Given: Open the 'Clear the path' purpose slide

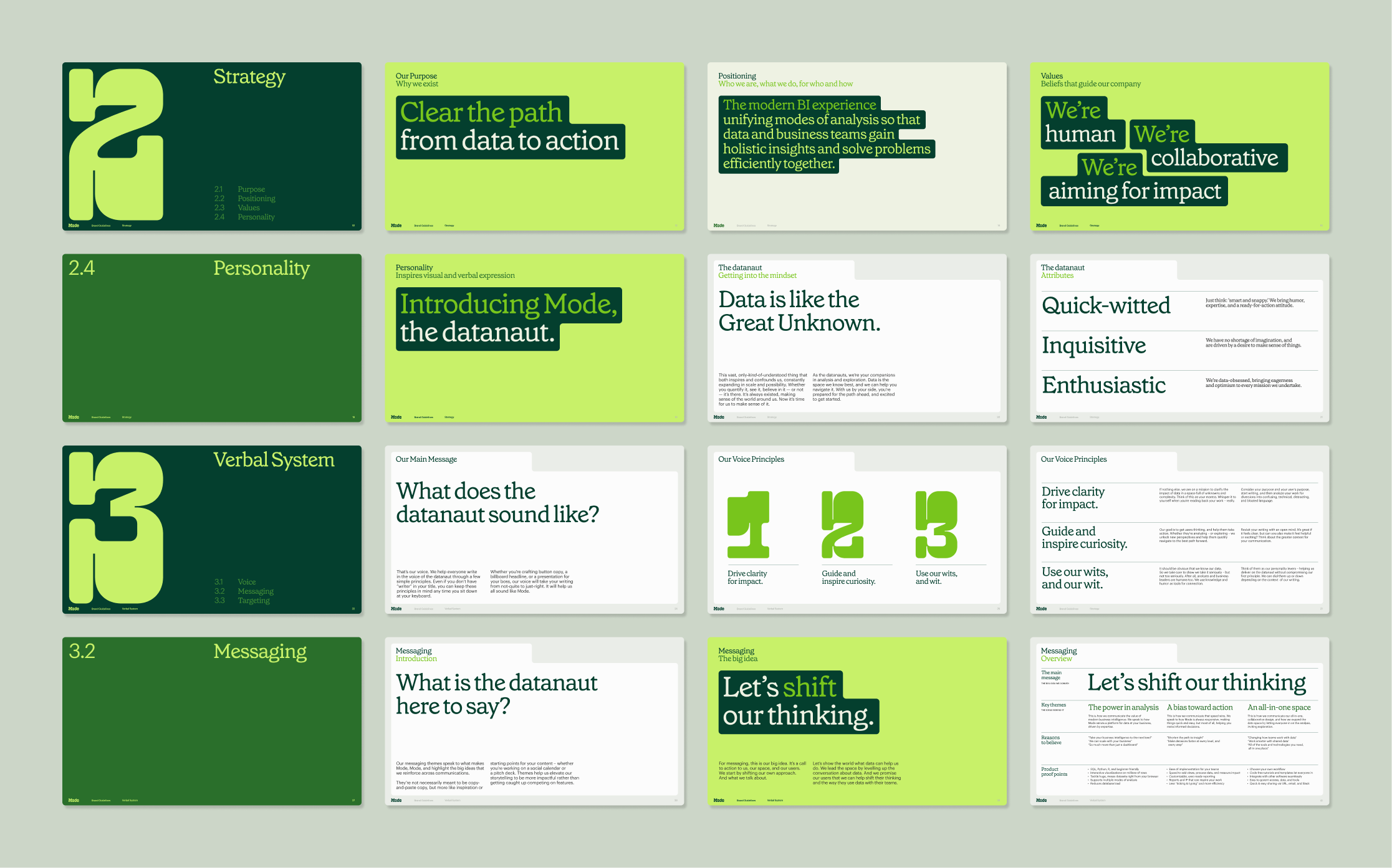Looking at the screenshot, I should click(x=534, y=146).
